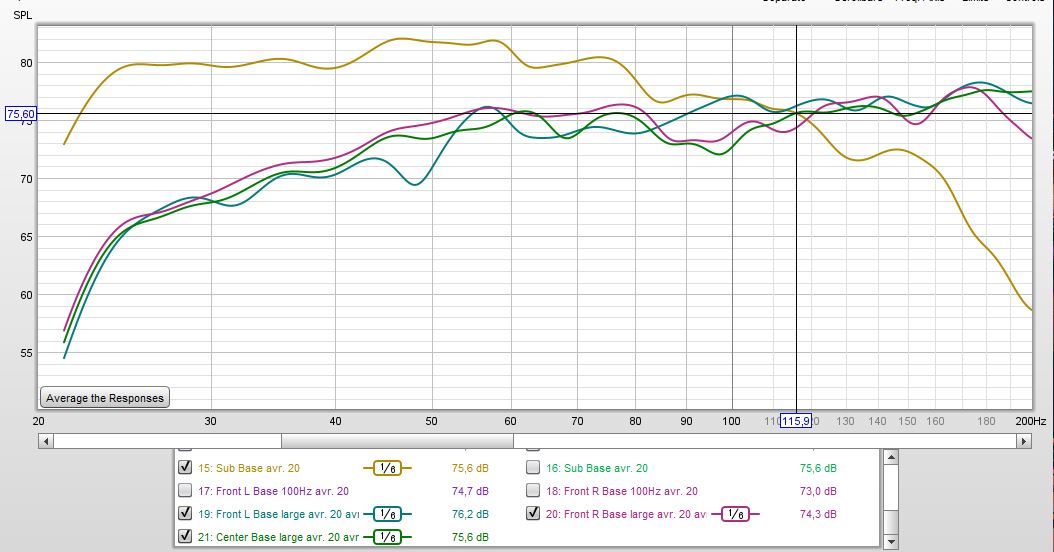Uncheck trace 21: Center Base large
This screenshot has width=1054, height=552.
[x=186, y=536]
